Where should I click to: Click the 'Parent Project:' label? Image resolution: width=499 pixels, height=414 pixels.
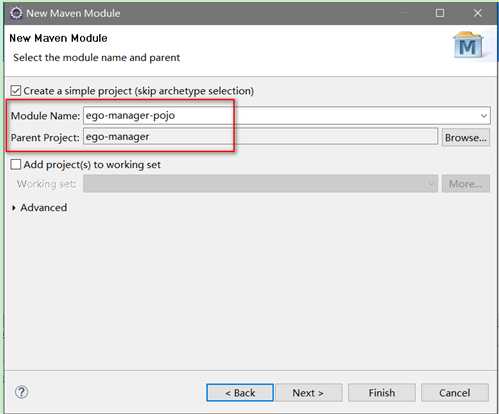coord(45,137)
